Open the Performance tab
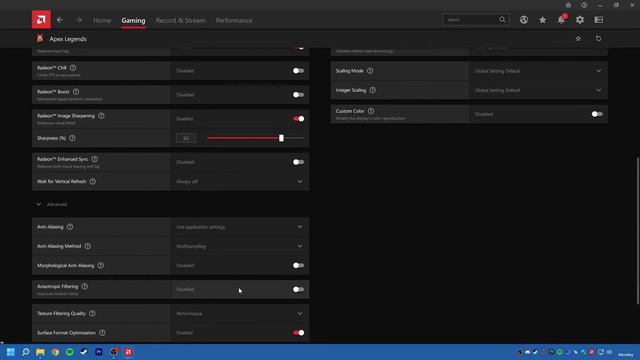Viewport: 640px width, 360px height. tap(234, 20)
